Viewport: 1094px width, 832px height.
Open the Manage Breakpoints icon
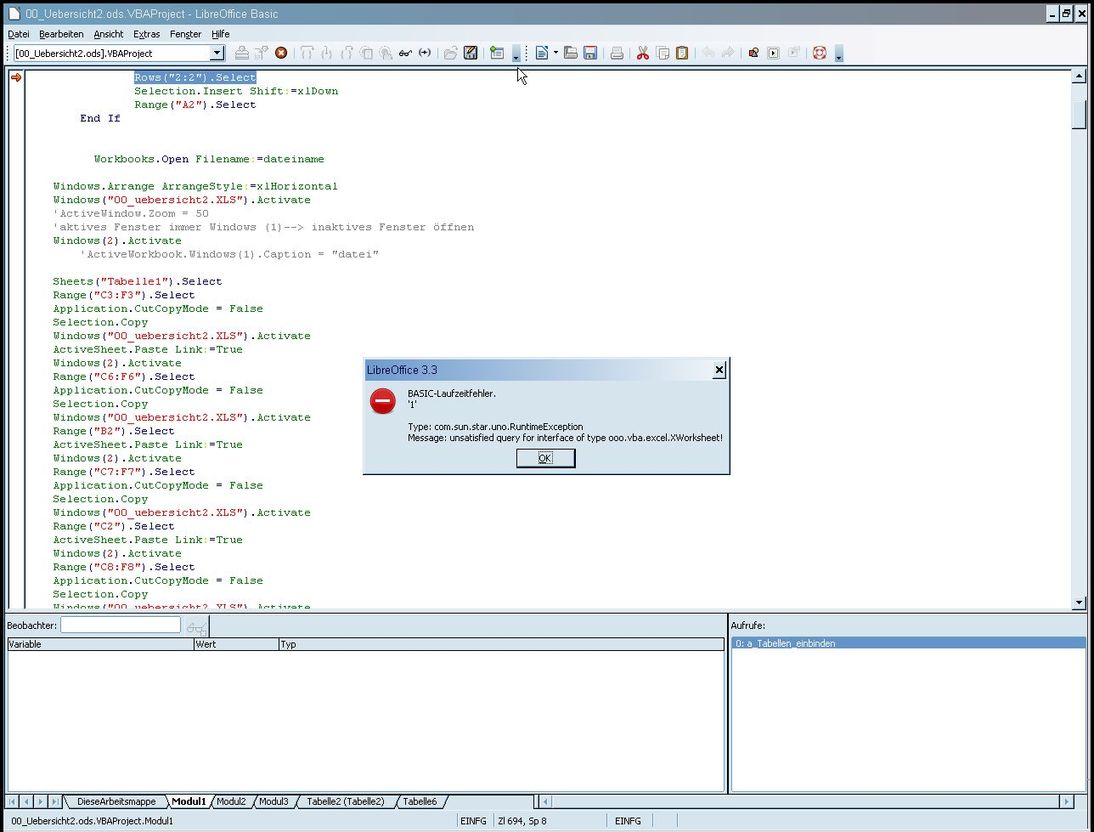386,53
